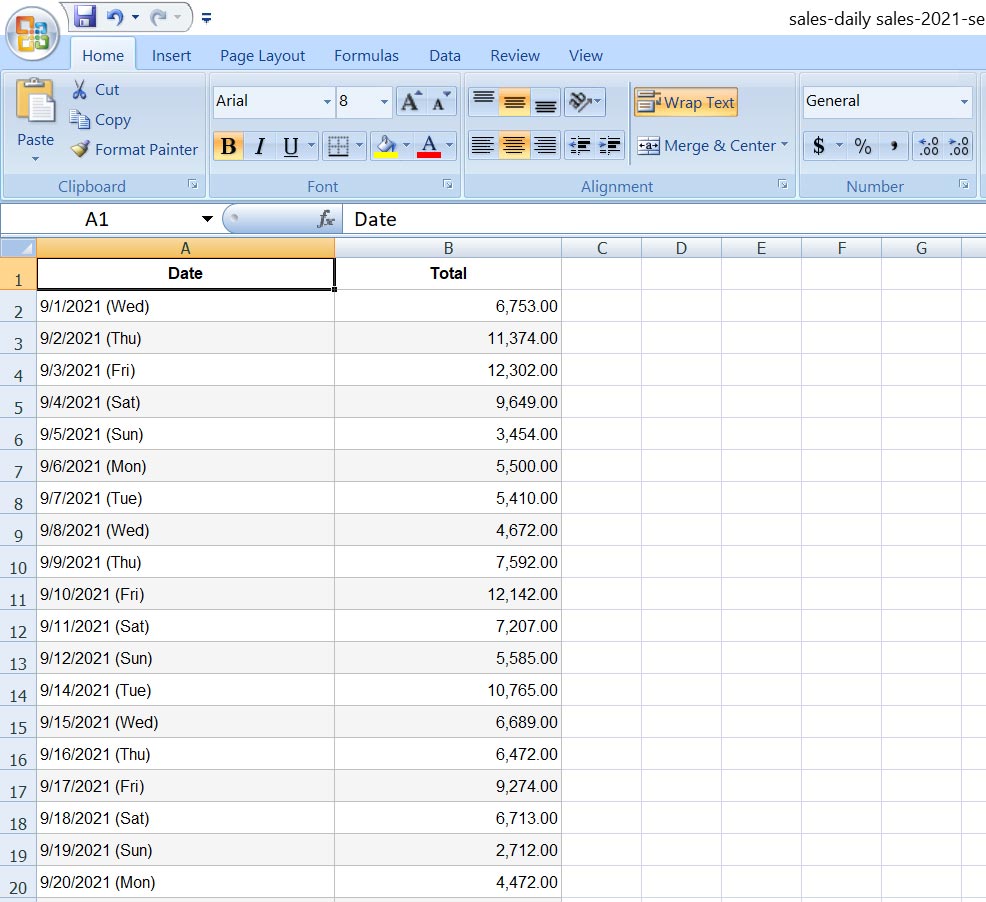Click the Undo arrow icon
This screenshot has width=986, height=902.
[x=115, y=17]
